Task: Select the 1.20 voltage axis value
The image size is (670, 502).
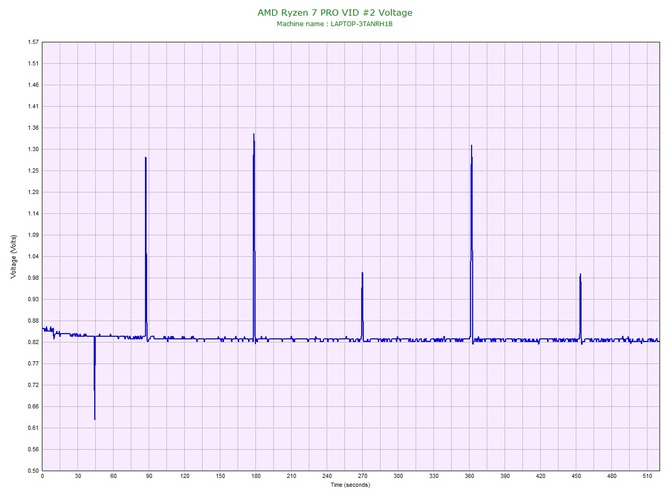Action: point(33,192)
